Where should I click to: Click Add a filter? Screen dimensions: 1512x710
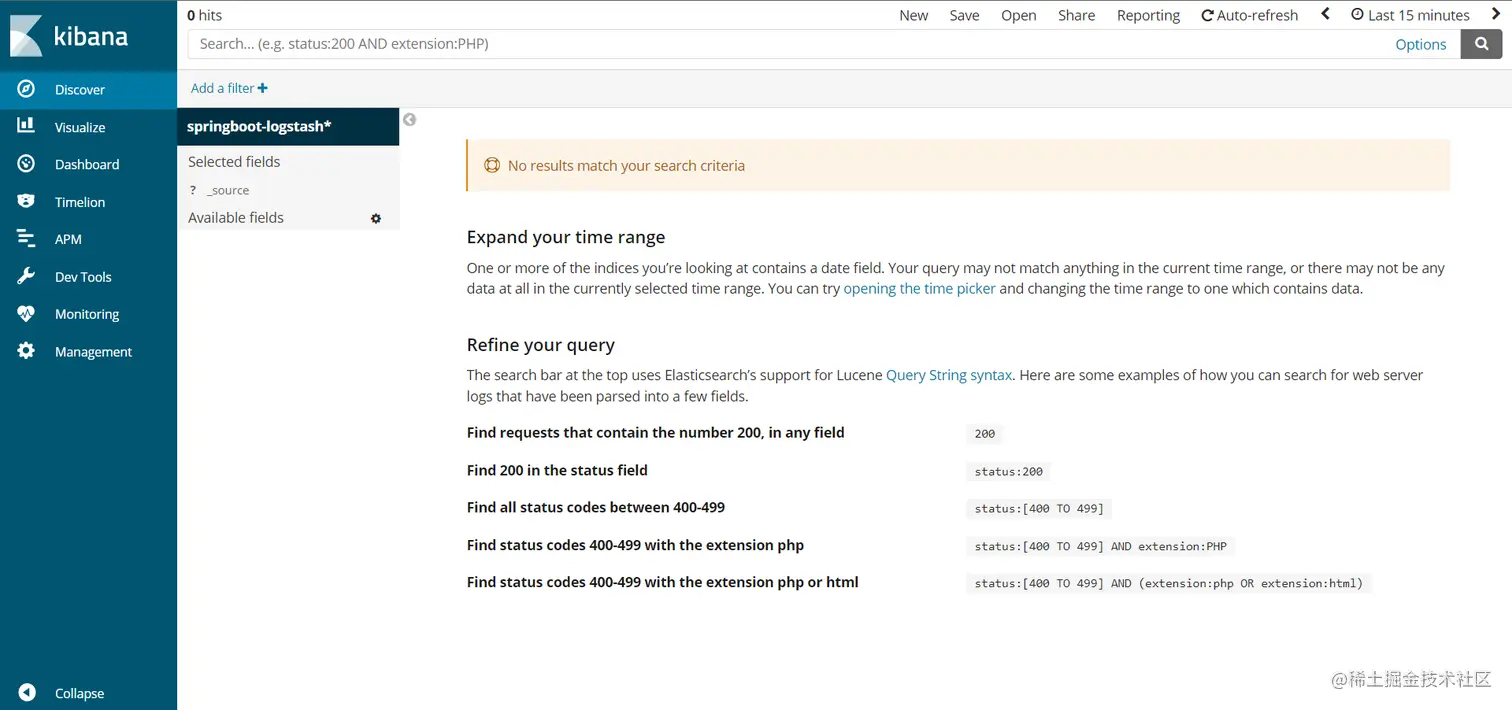click(229, 88)
